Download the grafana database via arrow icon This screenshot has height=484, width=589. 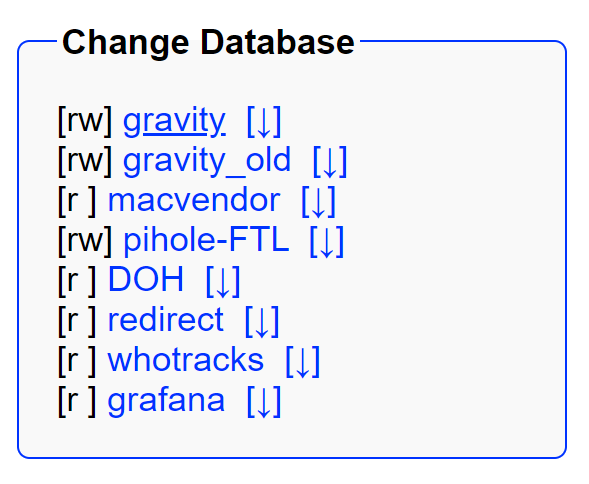click(264, 401)
